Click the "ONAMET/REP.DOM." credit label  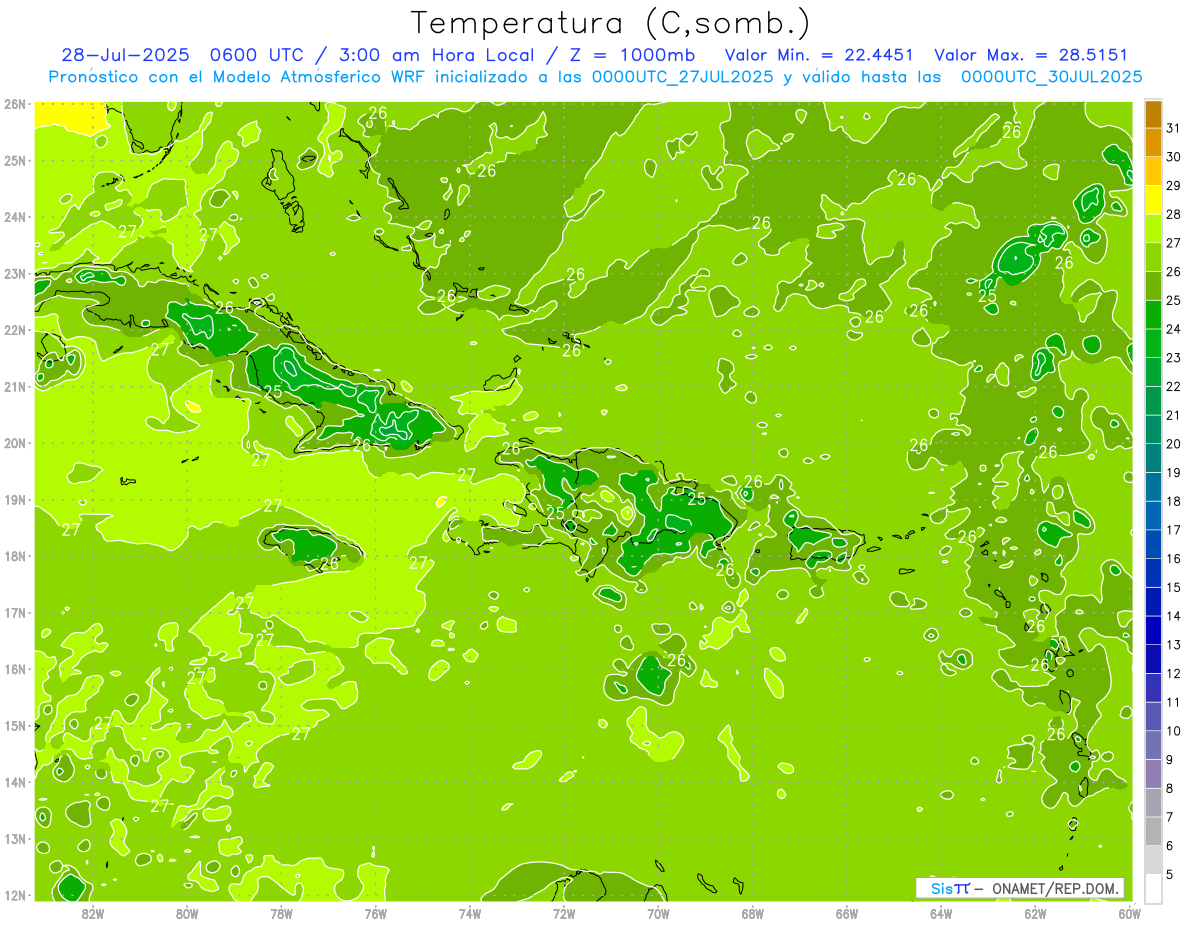1056,888
